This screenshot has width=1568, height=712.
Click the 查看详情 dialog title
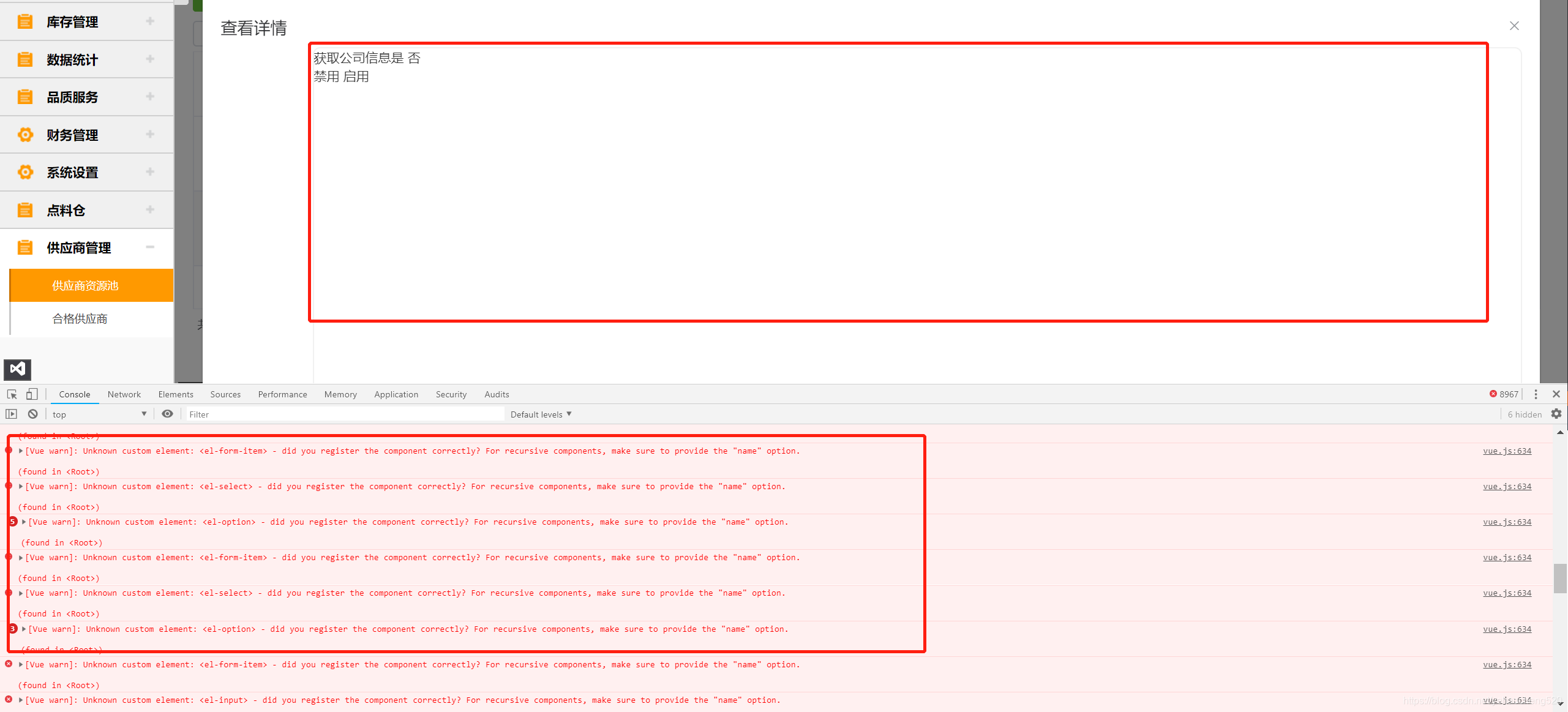point(253,28)
